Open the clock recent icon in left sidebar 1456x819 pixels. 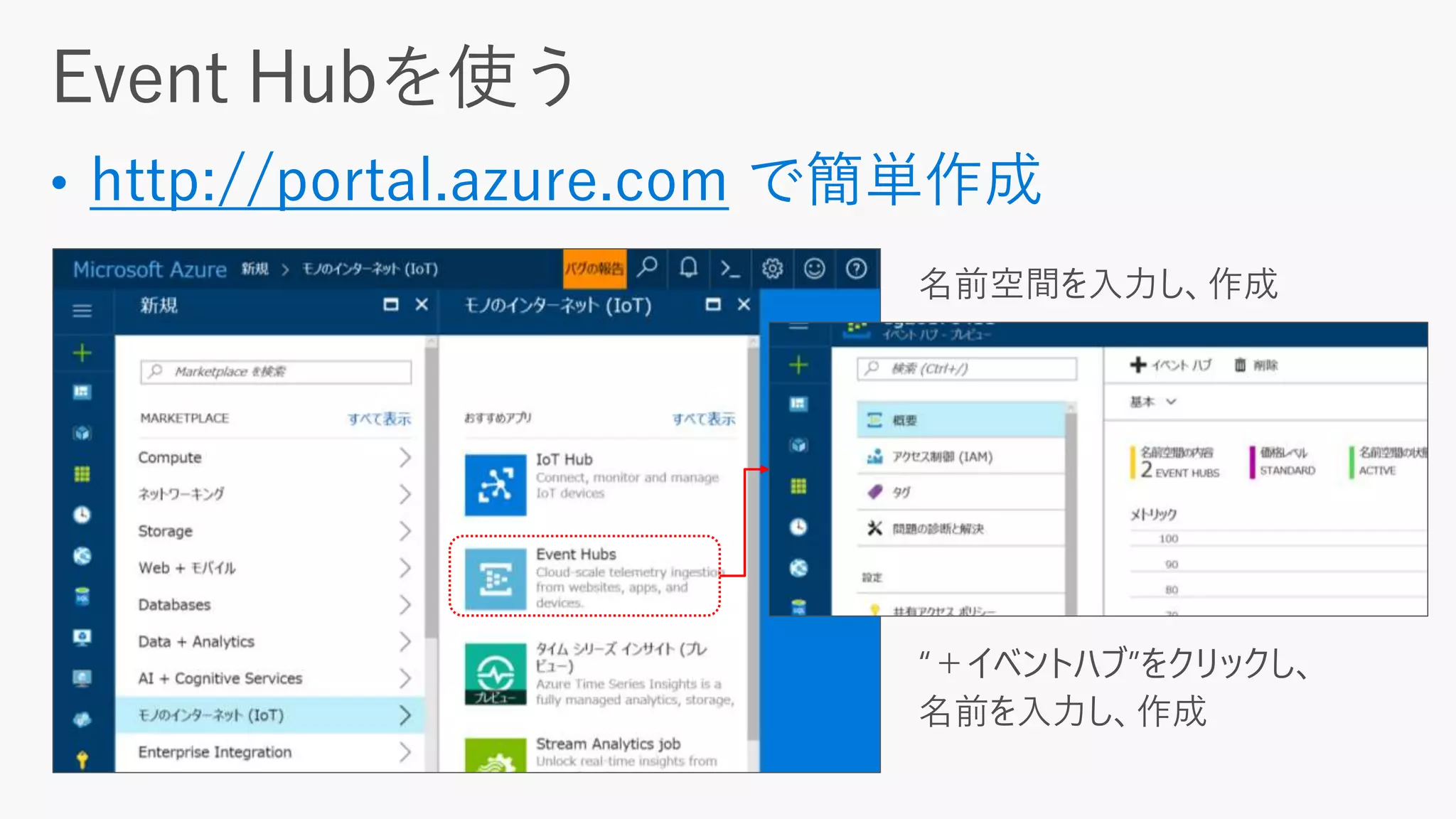tap(82, 515)
